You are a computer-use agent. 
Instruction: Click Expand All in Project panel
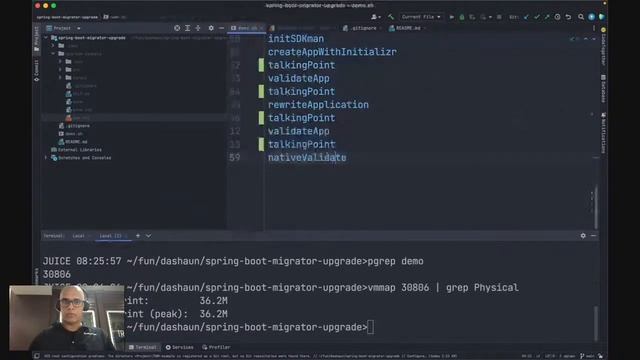187,28
